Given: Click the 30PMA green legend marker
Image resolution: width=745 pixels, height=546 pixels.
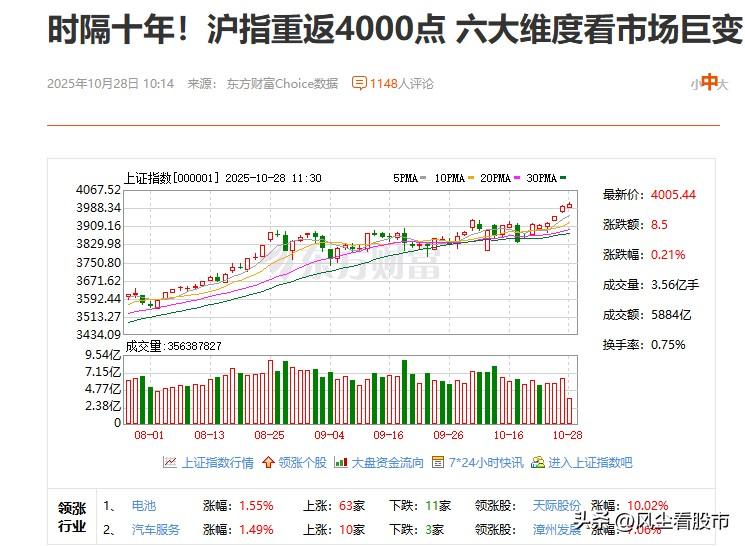Looking at the screenshot, I should pyautogui.click(x=563, y=178).
